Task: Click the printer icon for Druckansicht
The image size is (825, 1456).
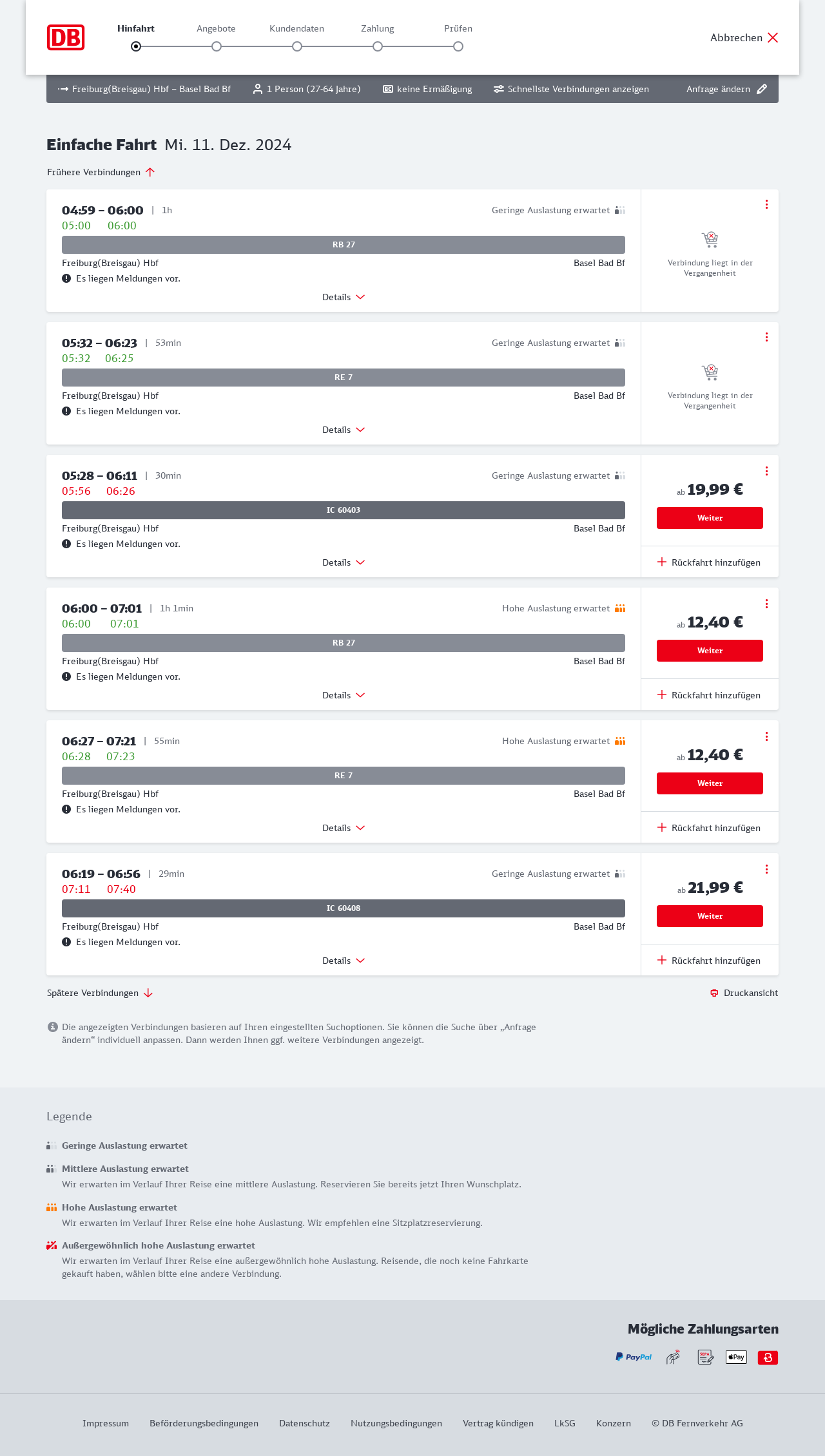Action: click(x=714, y=993)
